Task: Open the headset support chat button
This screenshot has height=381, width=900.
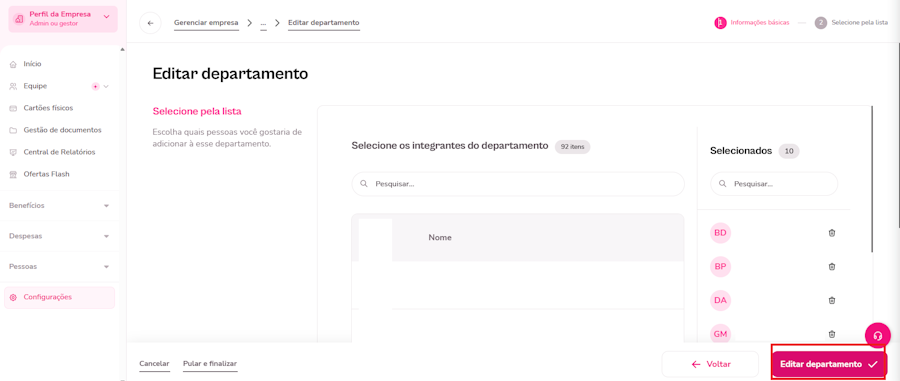Action: coord(878,336)
